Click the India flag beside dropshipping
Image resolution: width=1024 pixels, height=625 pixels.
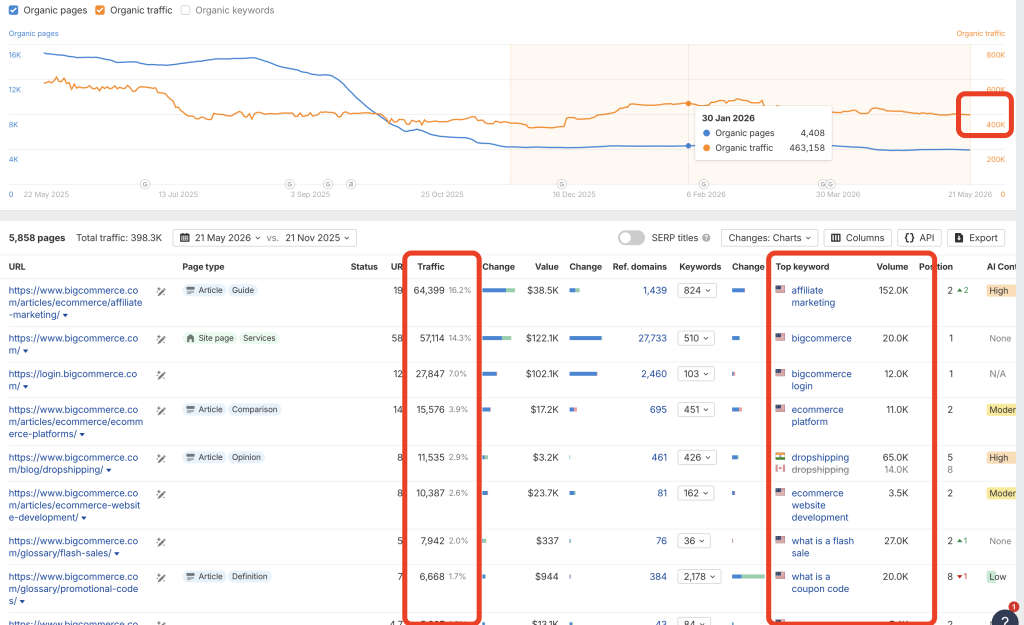click(x=780, y=456)
